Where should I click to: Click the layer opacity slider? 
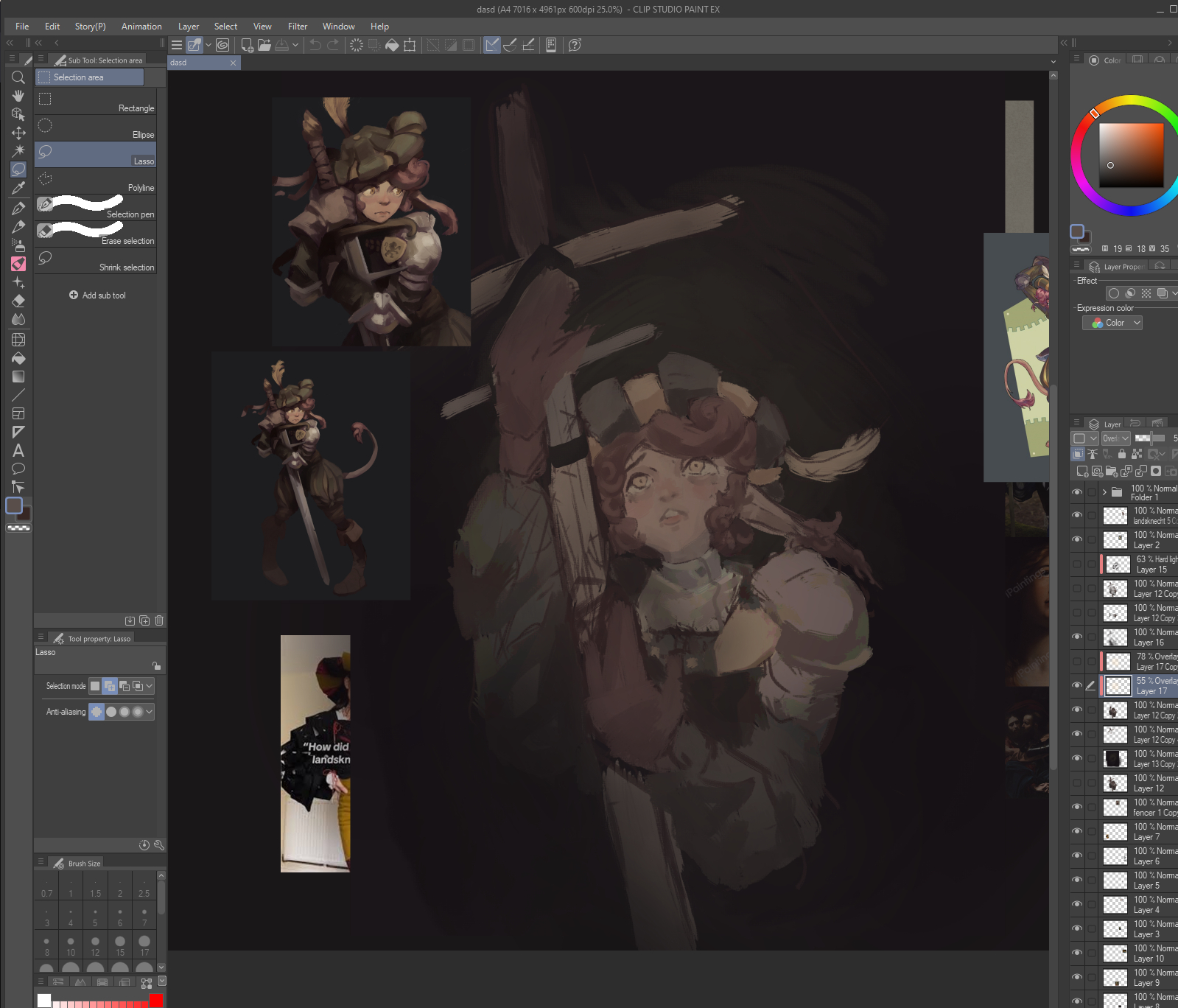tap(1149, 438)
